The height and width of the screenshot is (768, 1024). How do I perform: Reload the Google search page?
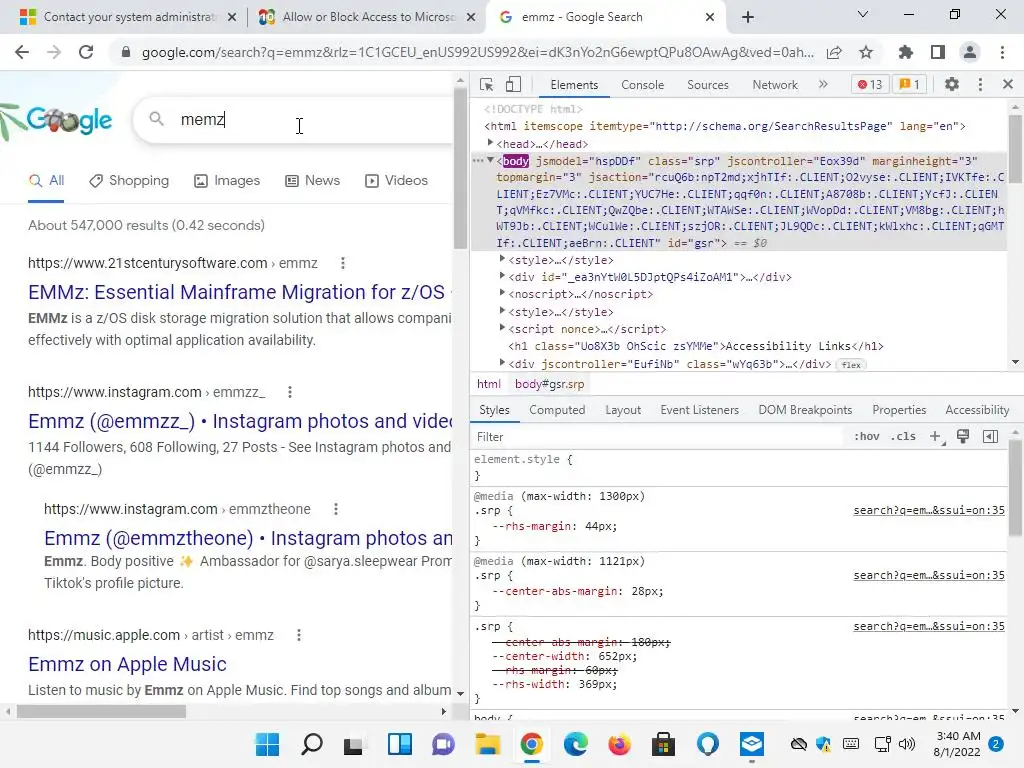(86, 52)
